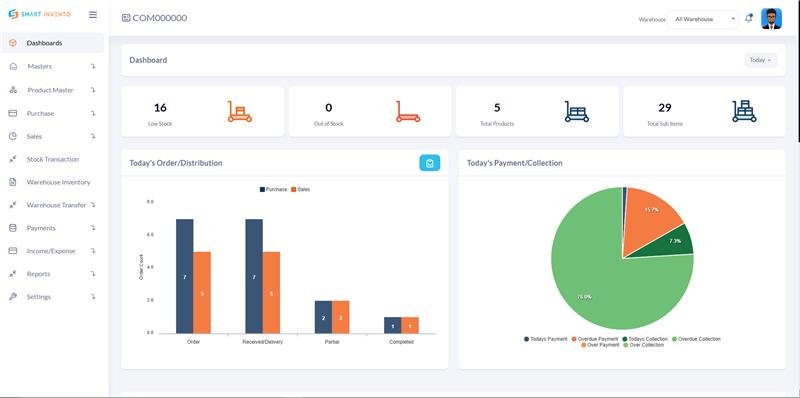Expand the Product Master submenu arrow
Viewport: 800px width, 398px height.
93,90
